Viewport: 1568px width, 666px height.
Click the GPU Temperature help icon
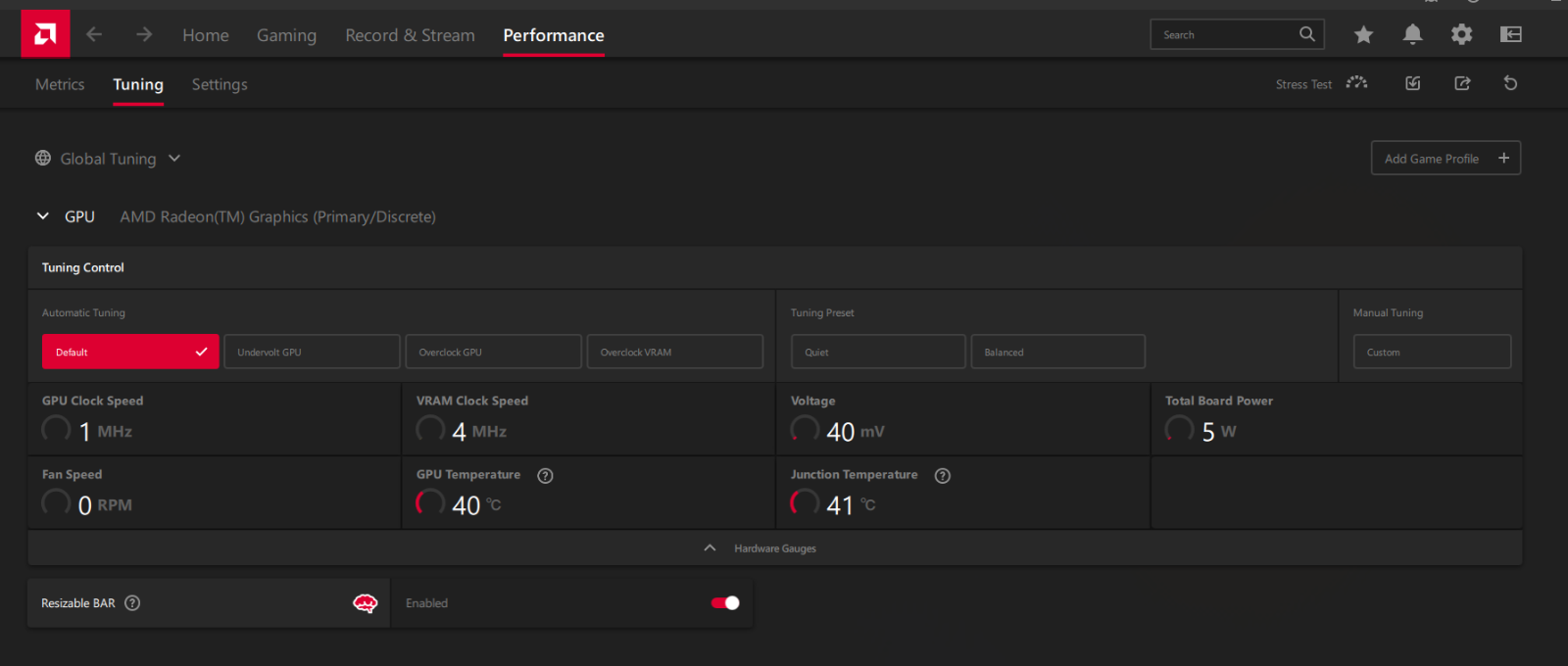point(546,475)
